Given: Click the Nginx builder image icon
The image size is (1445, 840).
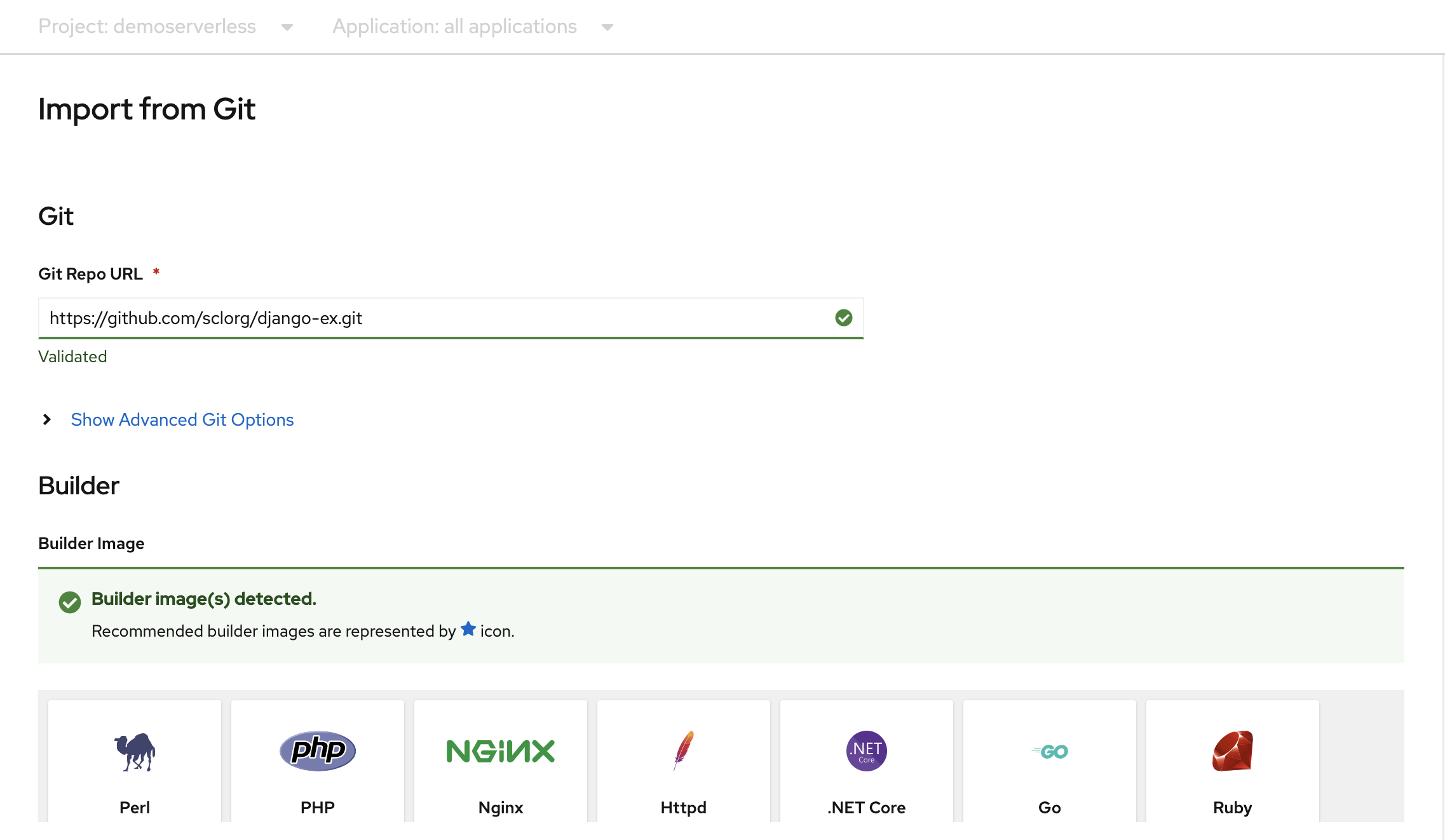Looking at the screenshot, I should pyautogui.click(x=500, y=750).
